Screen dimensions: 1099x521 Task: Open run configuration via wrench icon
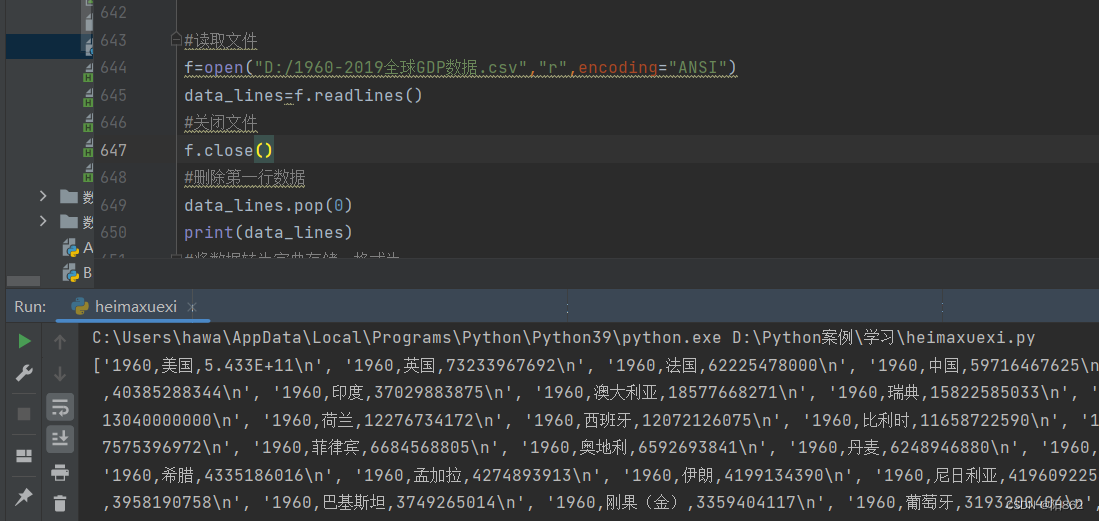tap(25, 372)
